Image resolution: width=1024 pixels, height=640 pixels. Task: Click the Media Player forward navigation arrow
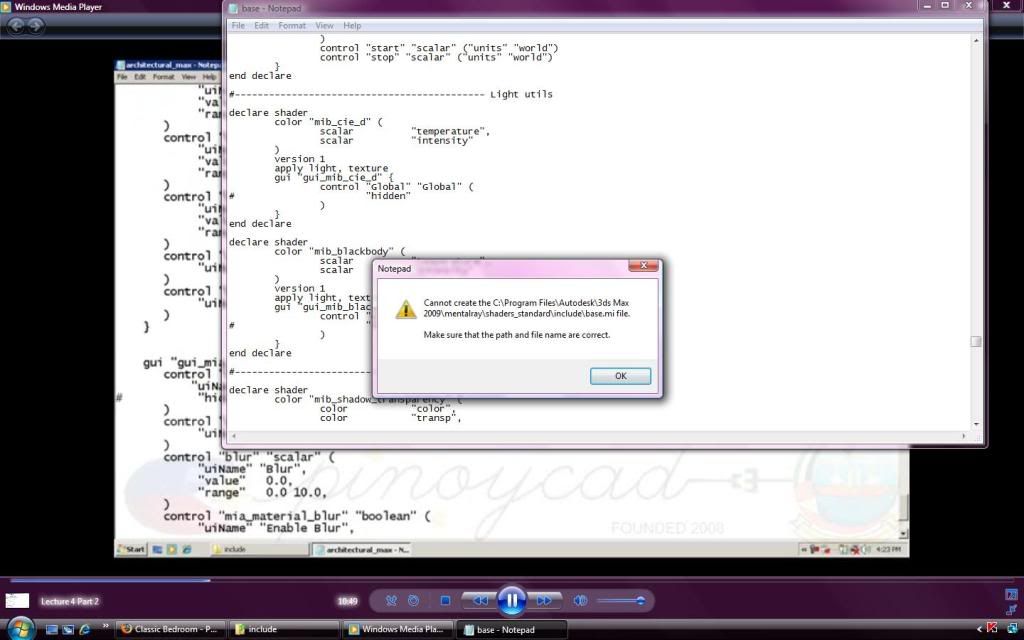tap(36, 25)
